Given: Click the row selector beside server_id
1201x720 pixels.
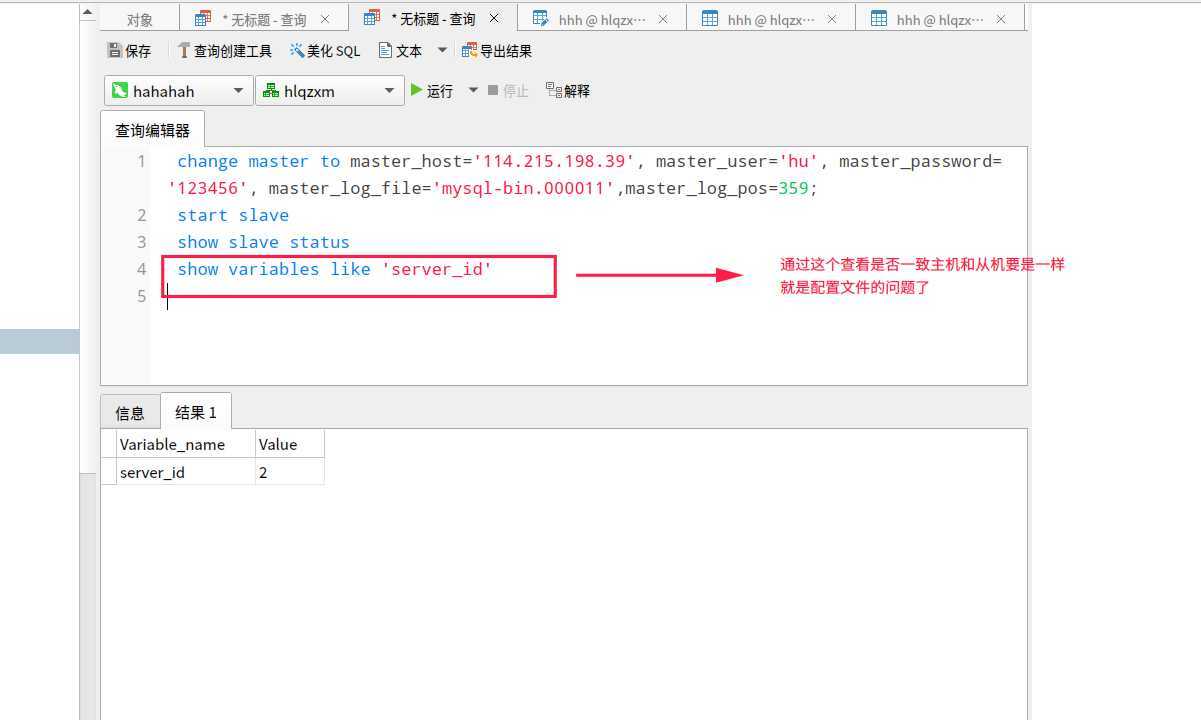Looking at the screenshot, I should coord(109,472).
